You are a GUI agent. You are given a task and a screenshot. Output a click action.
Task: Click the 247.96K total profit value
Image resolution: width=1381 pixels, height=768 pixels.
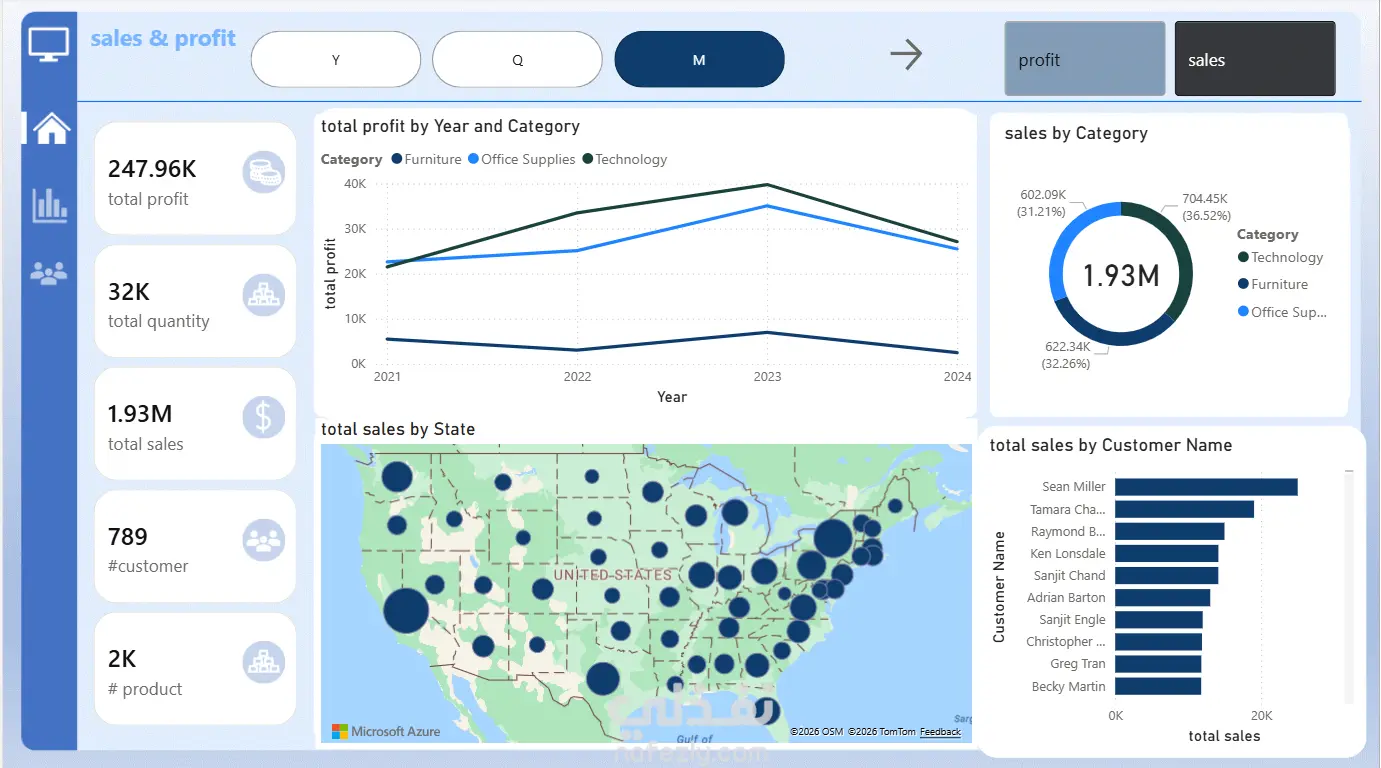[152, 169]
